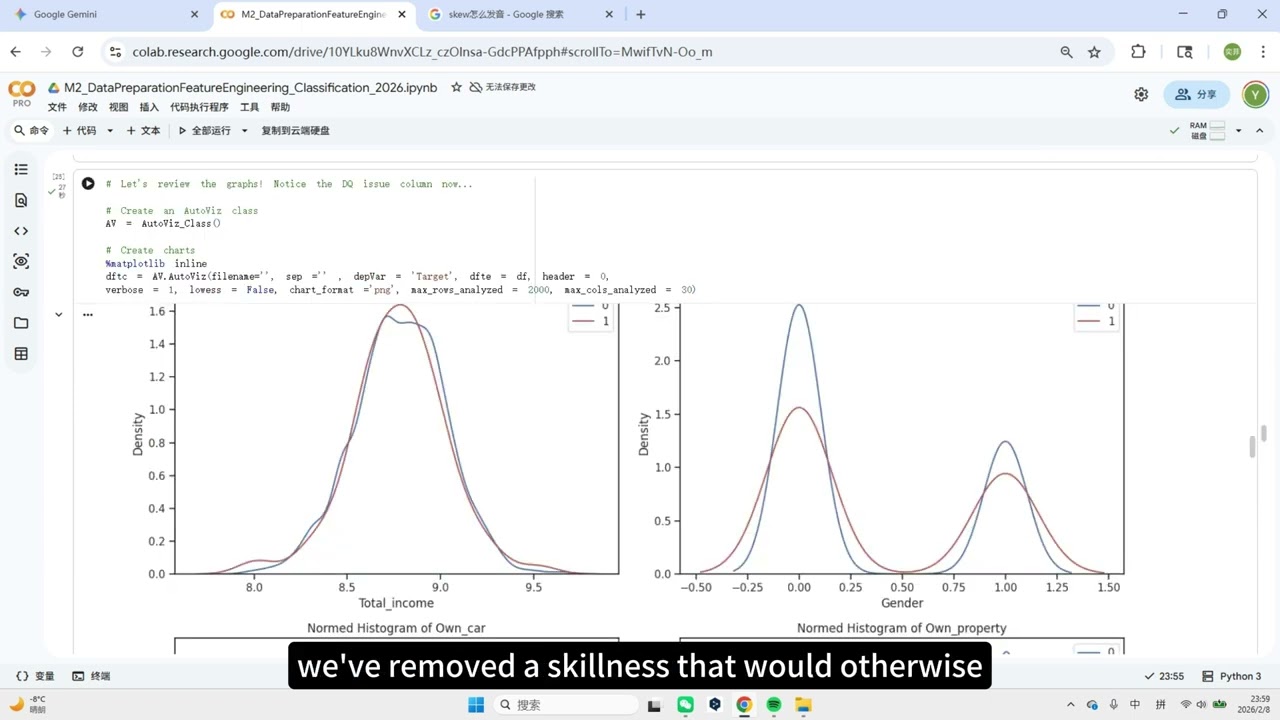Open File Explorer from taskbar
This screenshot has height=720, width=1280.
804,705
